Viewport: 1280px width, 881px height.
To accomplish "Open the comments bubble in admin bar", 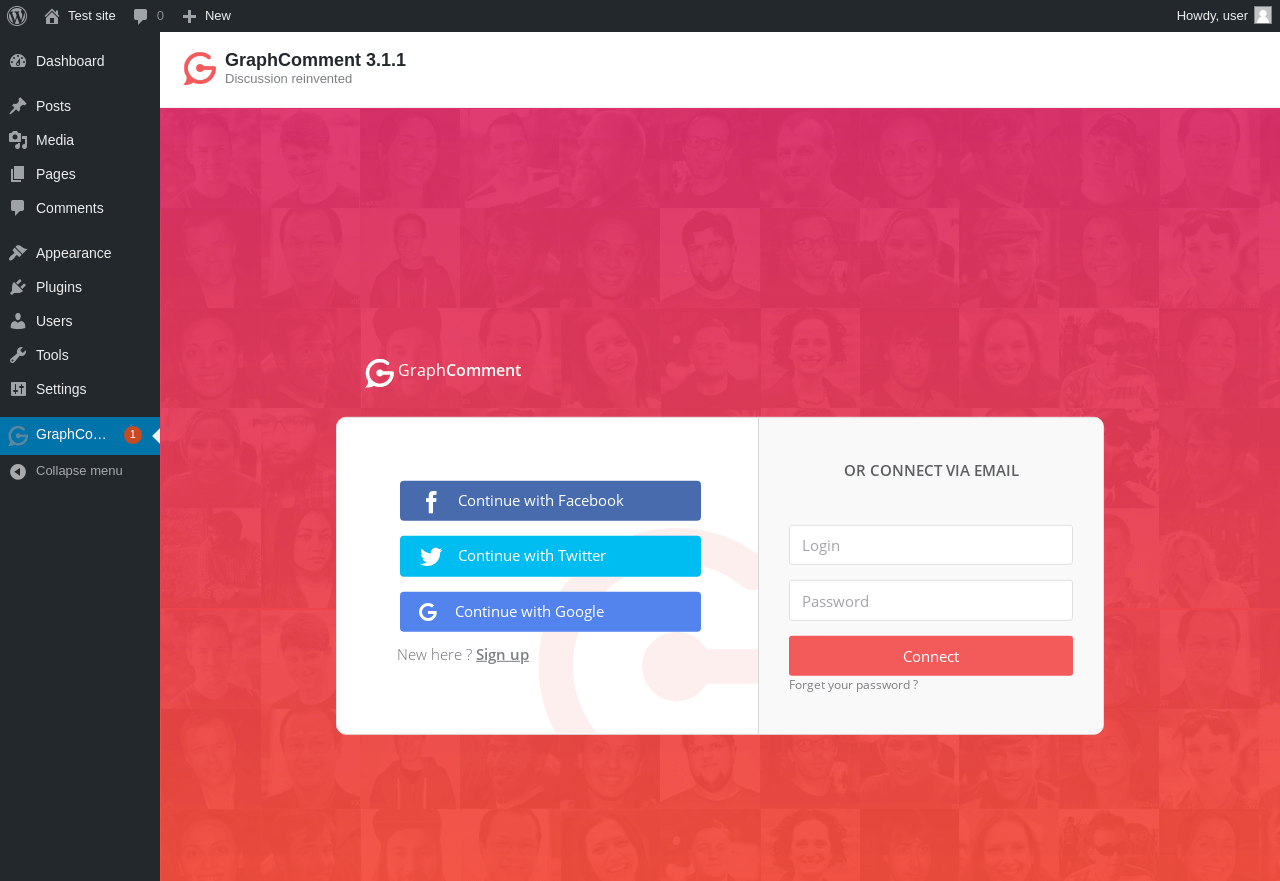I will [141, 16].
